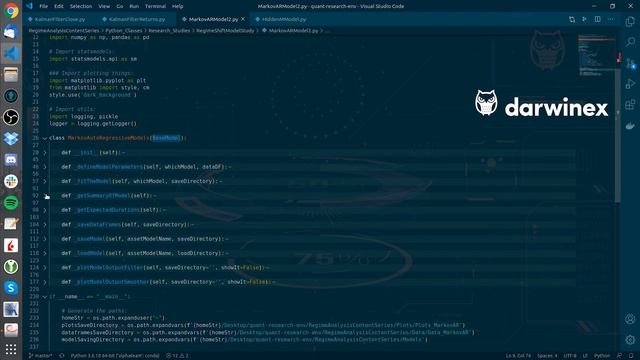Switch to HiddenMModel.py tab
The image size is (640, 360).
pos(284,19)
